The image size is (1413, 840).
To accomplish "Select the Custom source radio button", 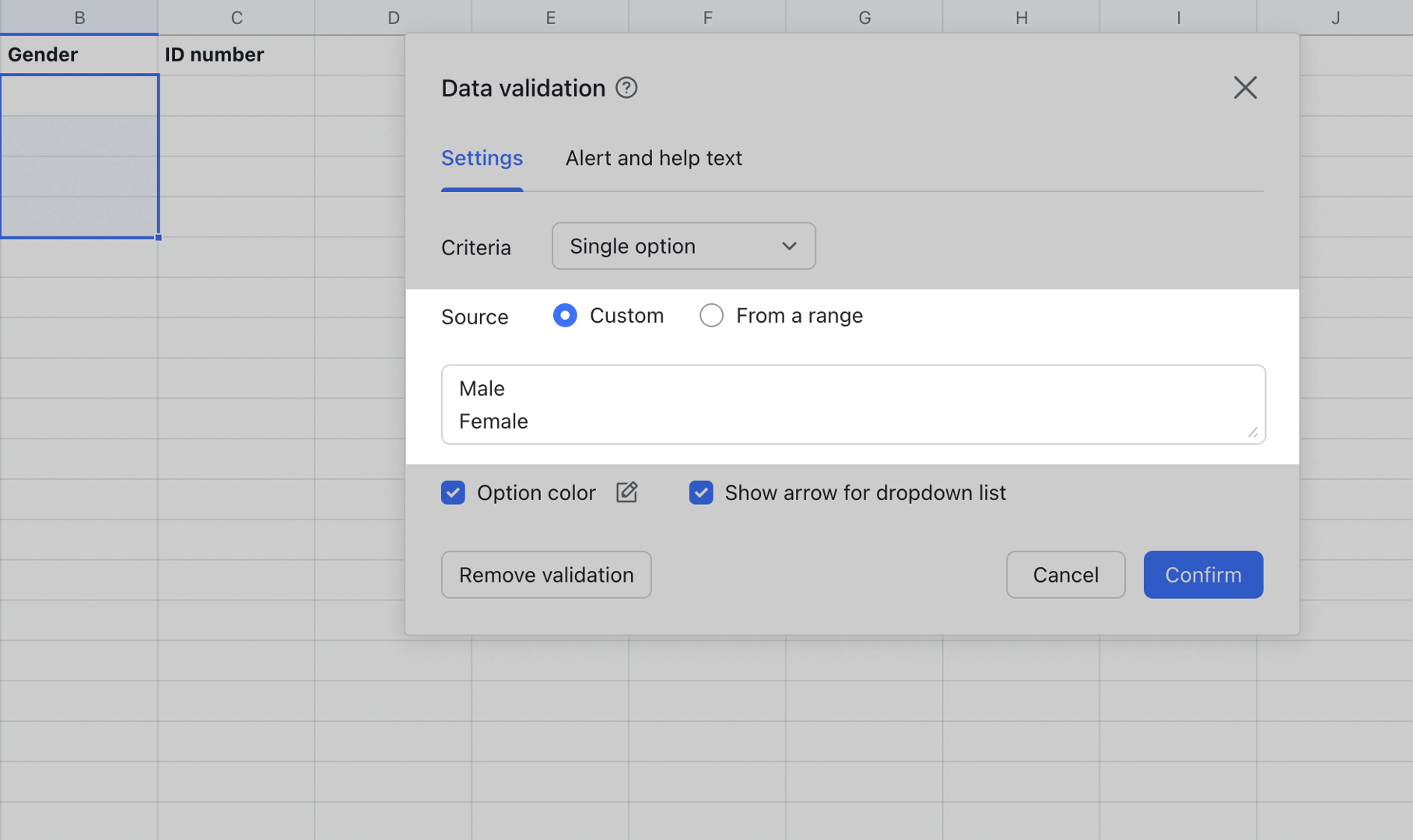I will coord(565,315).
